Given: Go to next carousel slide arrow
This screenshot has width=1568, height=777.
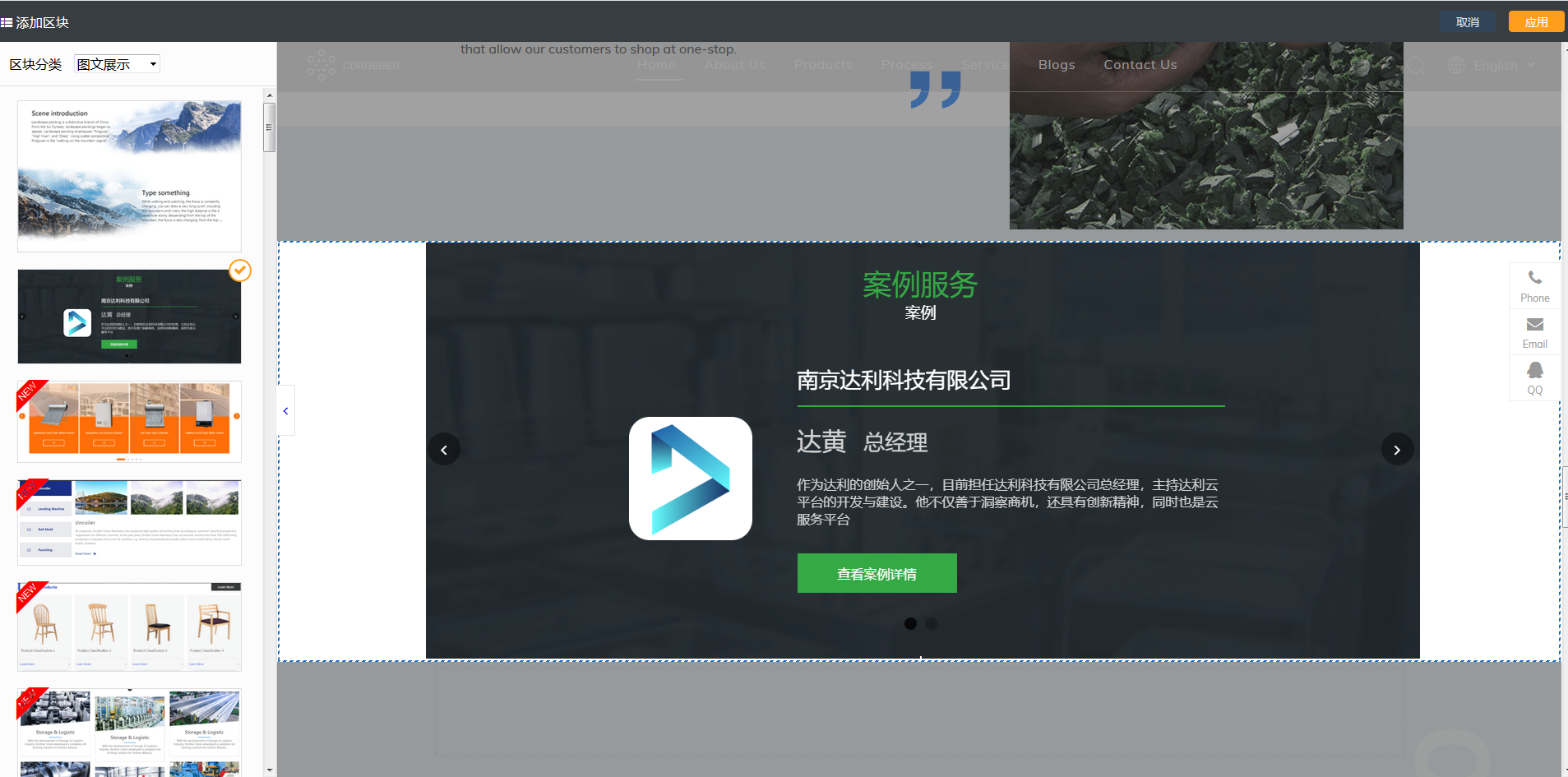Looking at the screenshot, I should tap(1396, 450).
